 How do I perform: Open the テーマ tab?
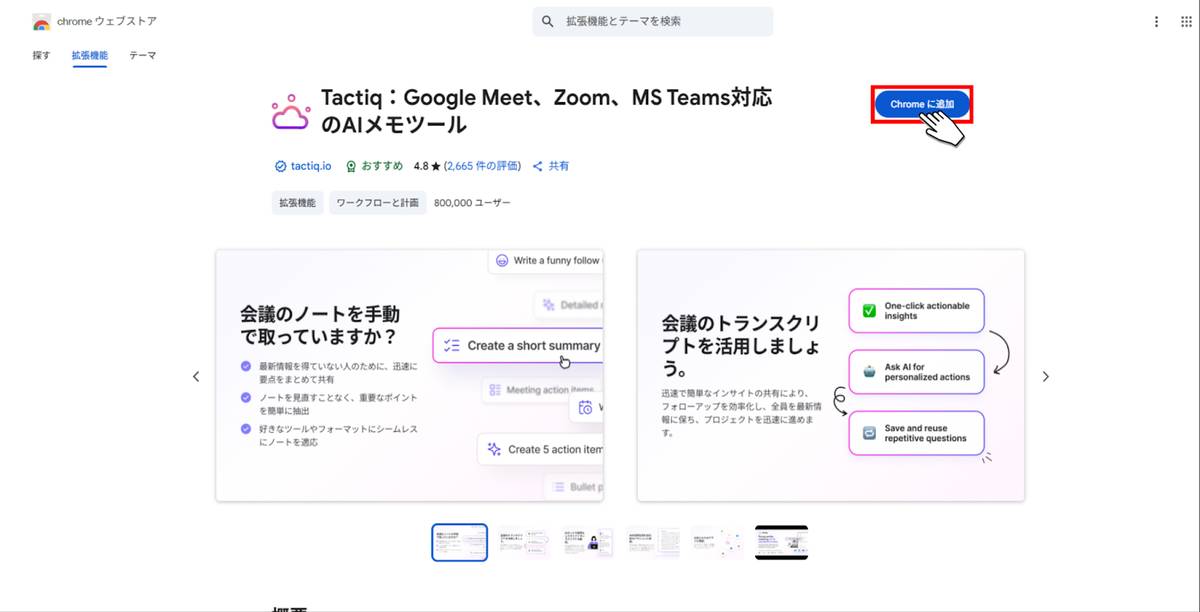coord(143,56)
